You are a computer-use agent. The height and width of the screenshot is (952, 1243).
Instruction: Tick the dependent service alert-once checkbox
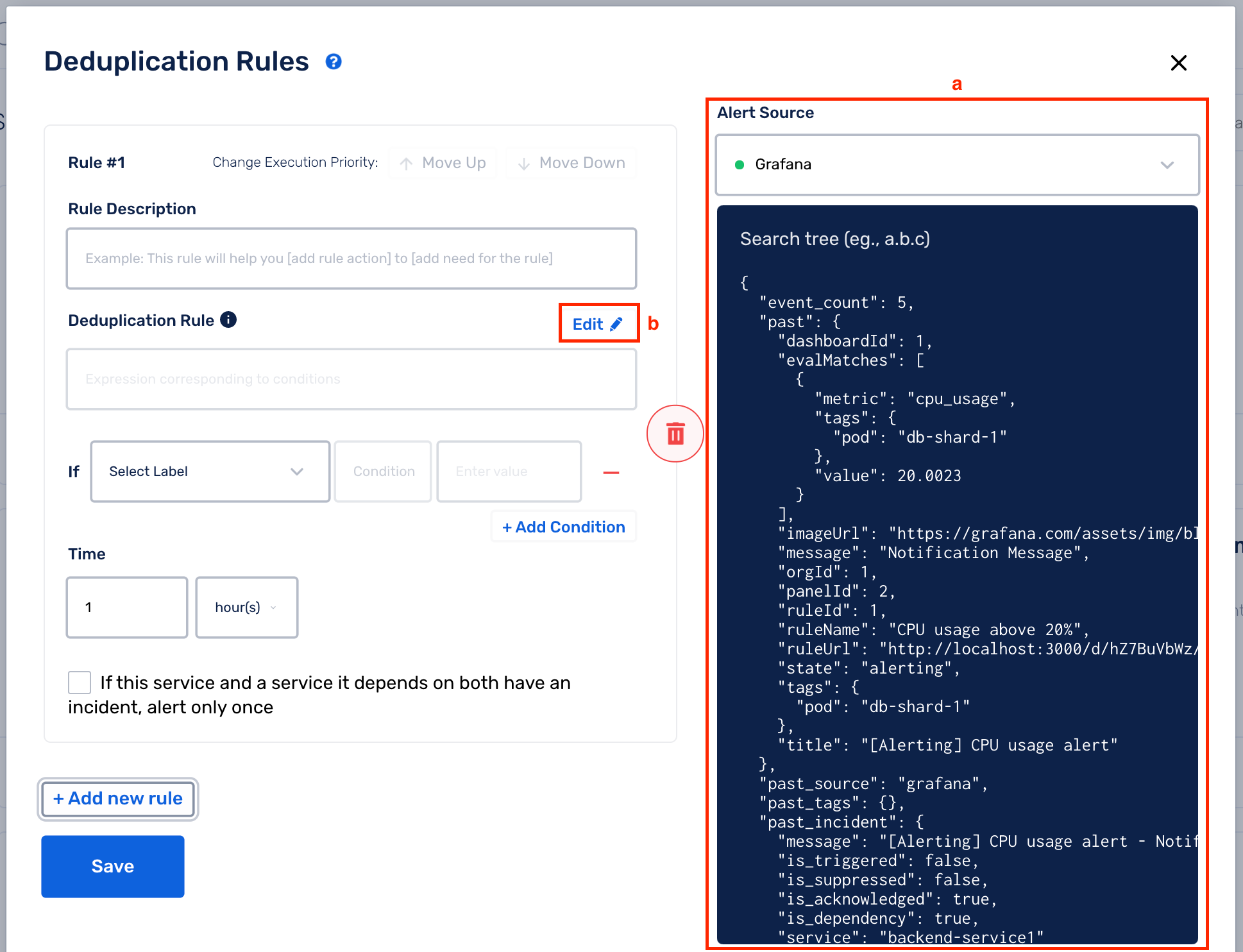click(x=80, y=683)
